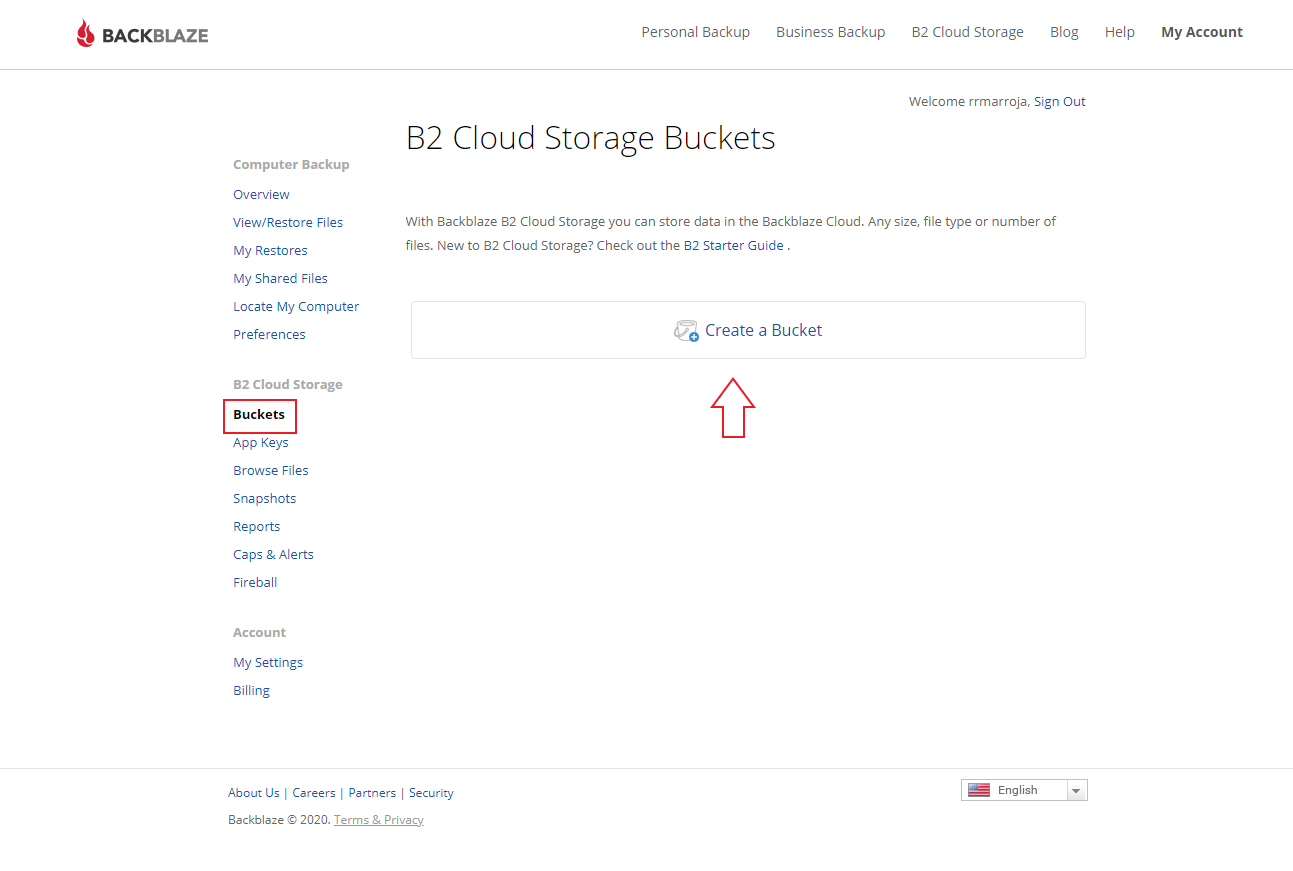
Task: Open Caps & Alerts in sidebar
Action: click(x=273, y=554)
